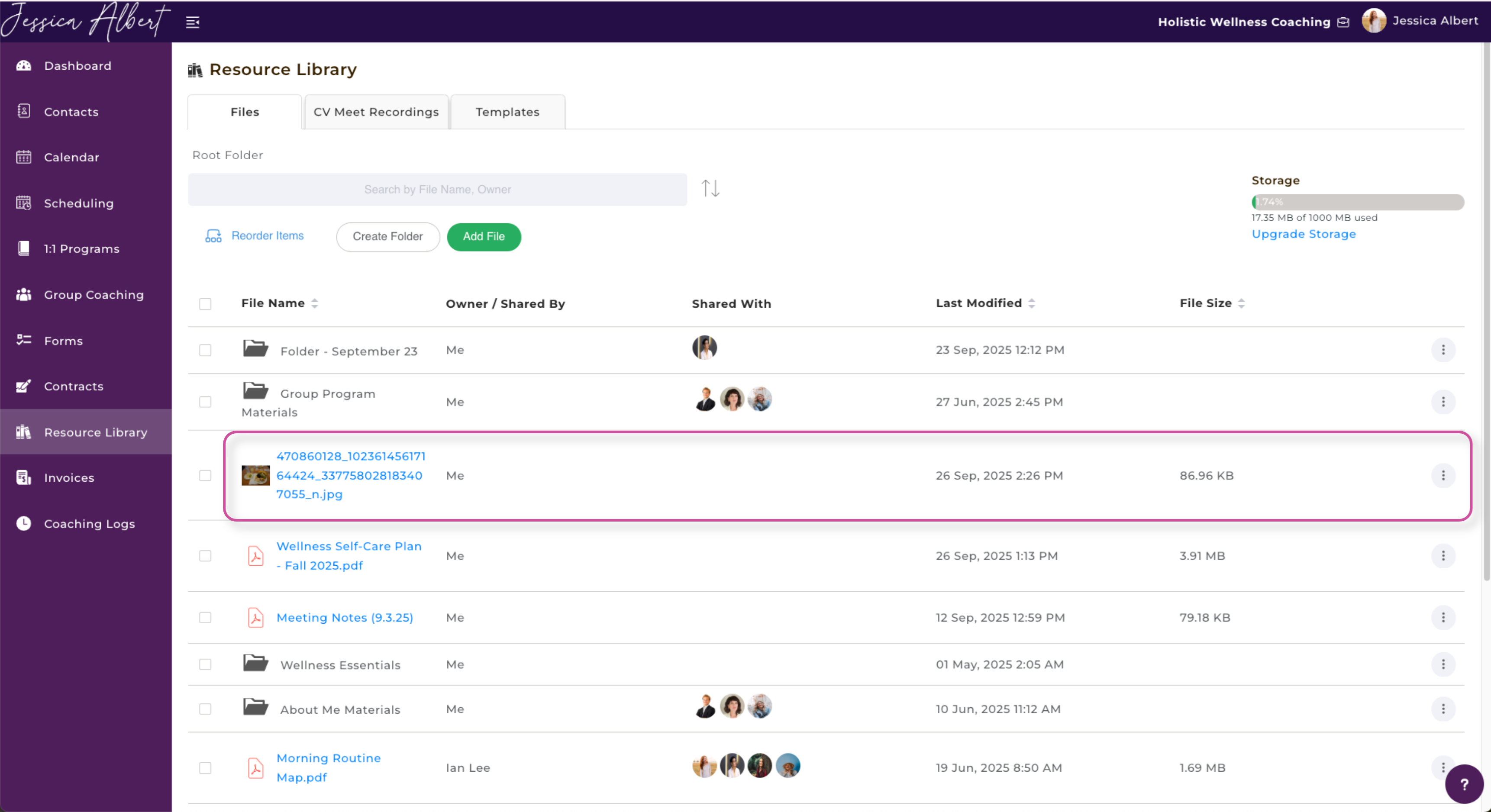Click the sort order arrows icon

tap(710, 189)
